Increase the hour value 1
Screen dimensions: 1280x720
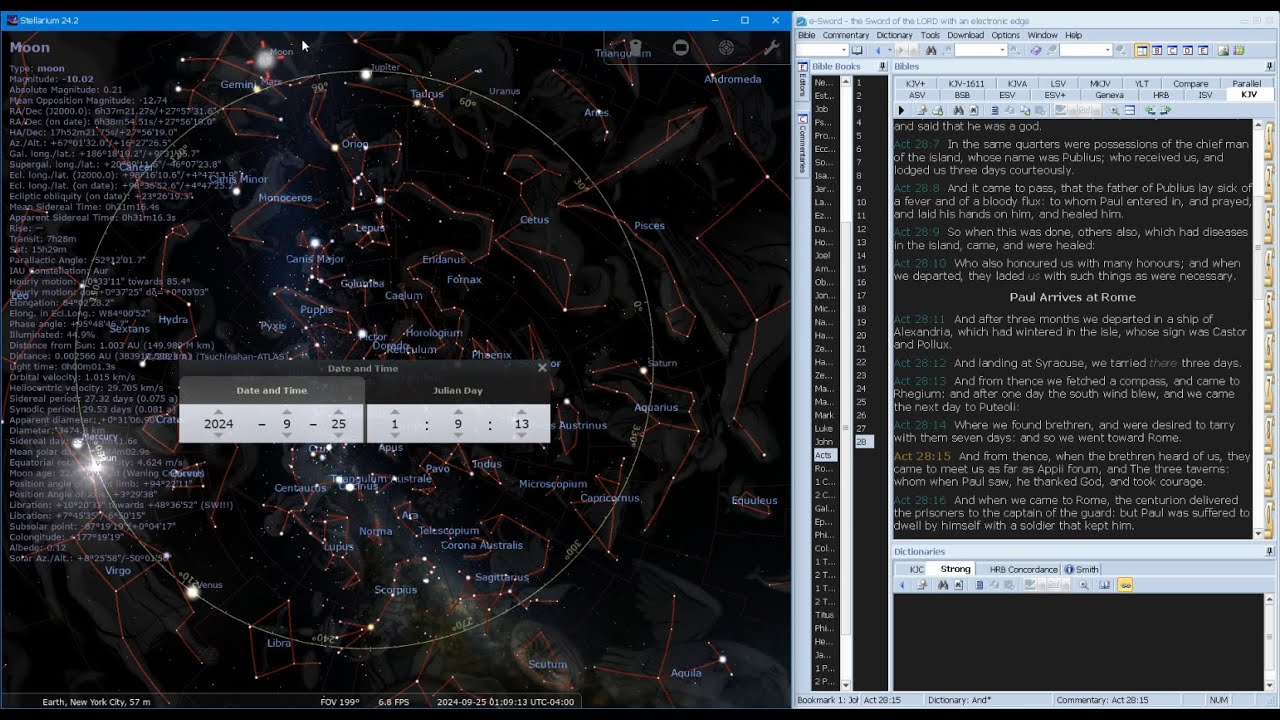point(395,411)
